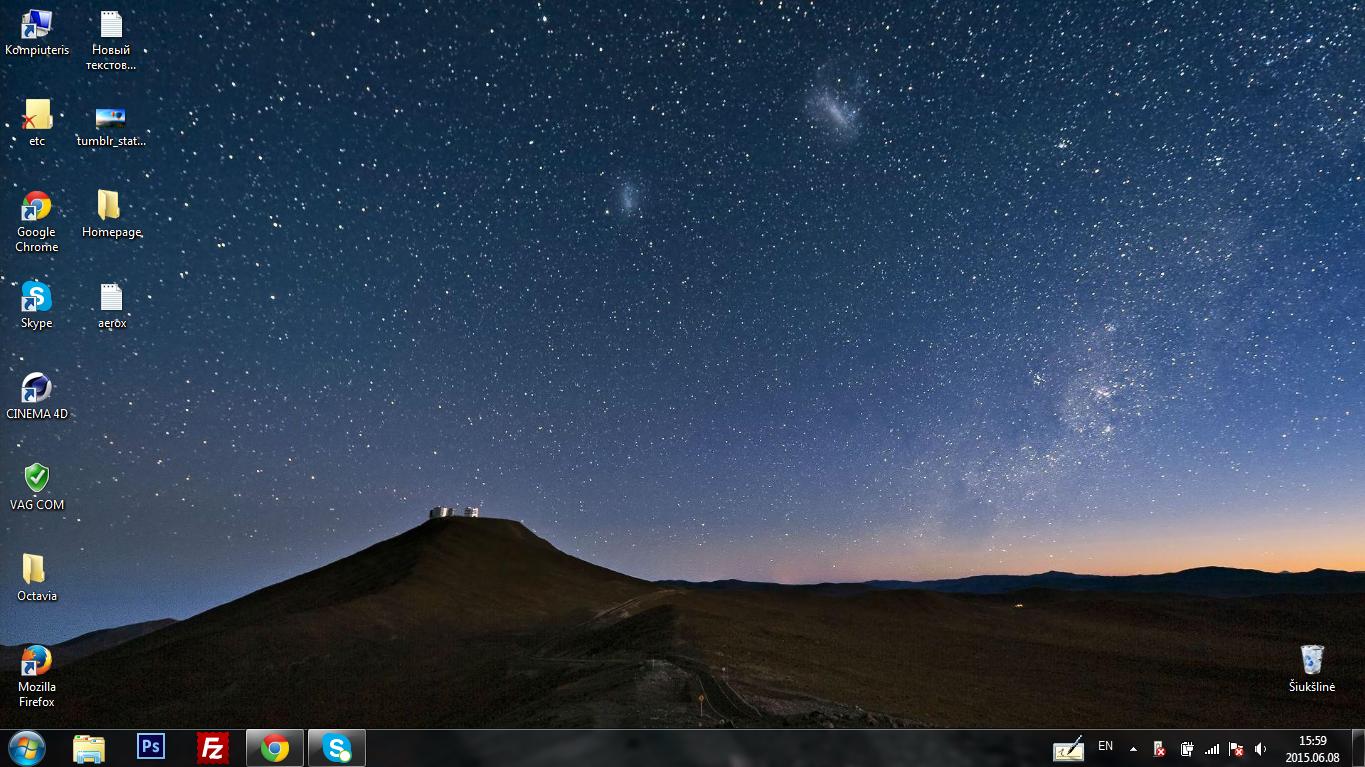Select the Homepage folder on desktop

pyautogui.click(x=111, y=214)
